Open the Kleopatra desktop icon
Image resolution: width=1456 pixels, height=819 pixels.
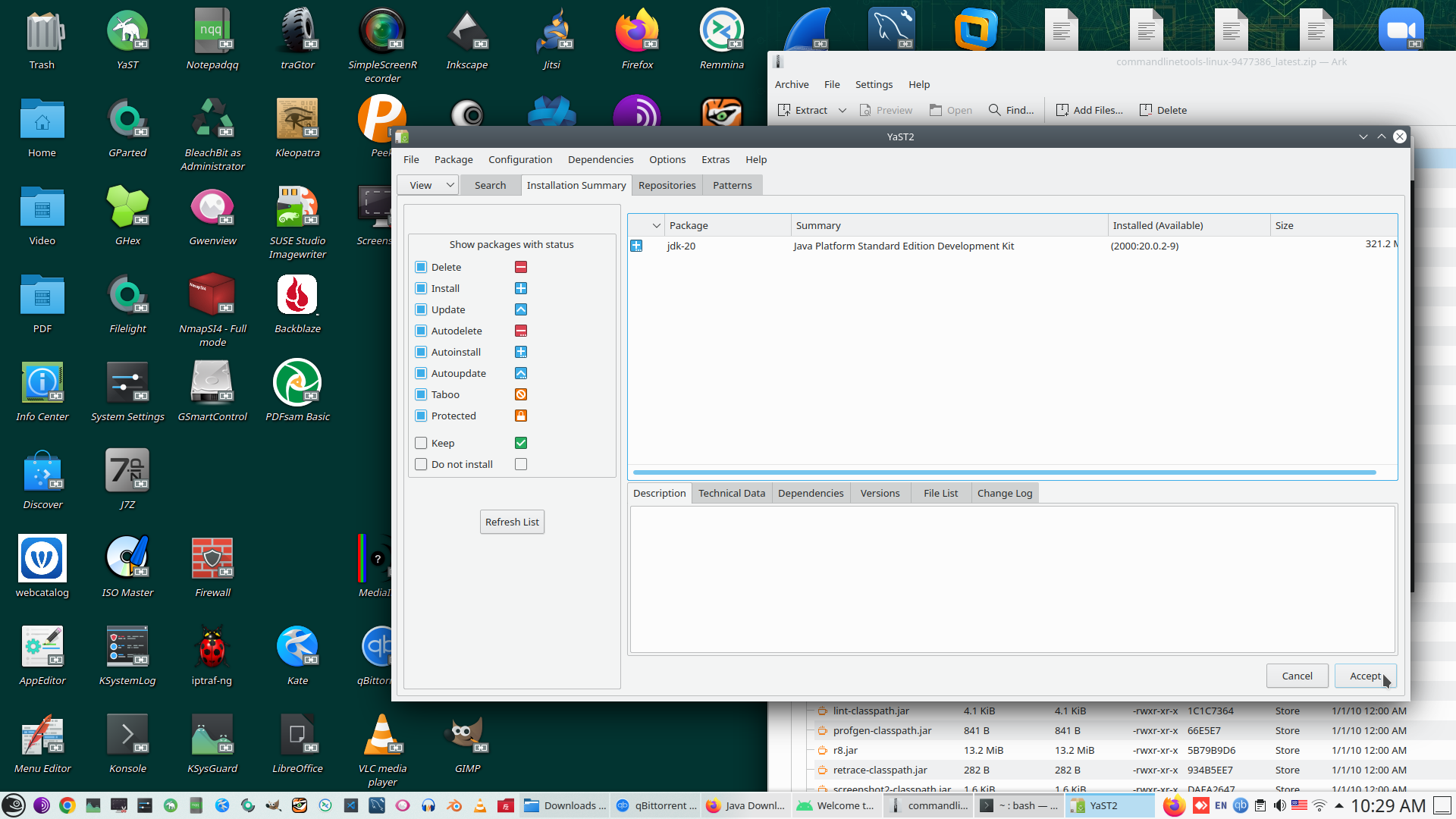[297, 118]
